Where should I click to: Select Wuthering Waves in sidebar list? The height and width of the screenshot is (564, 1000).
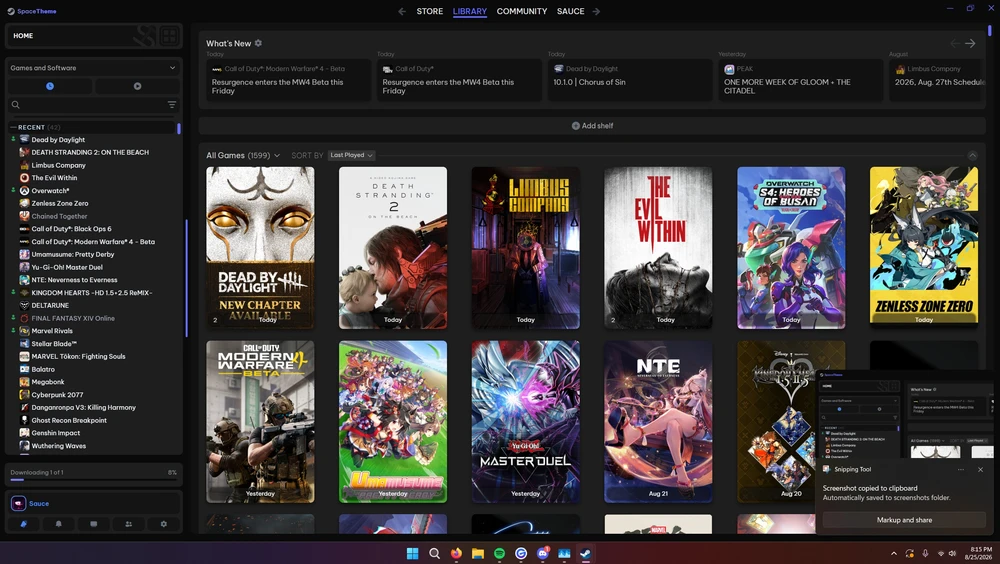(x=59, y=446)
